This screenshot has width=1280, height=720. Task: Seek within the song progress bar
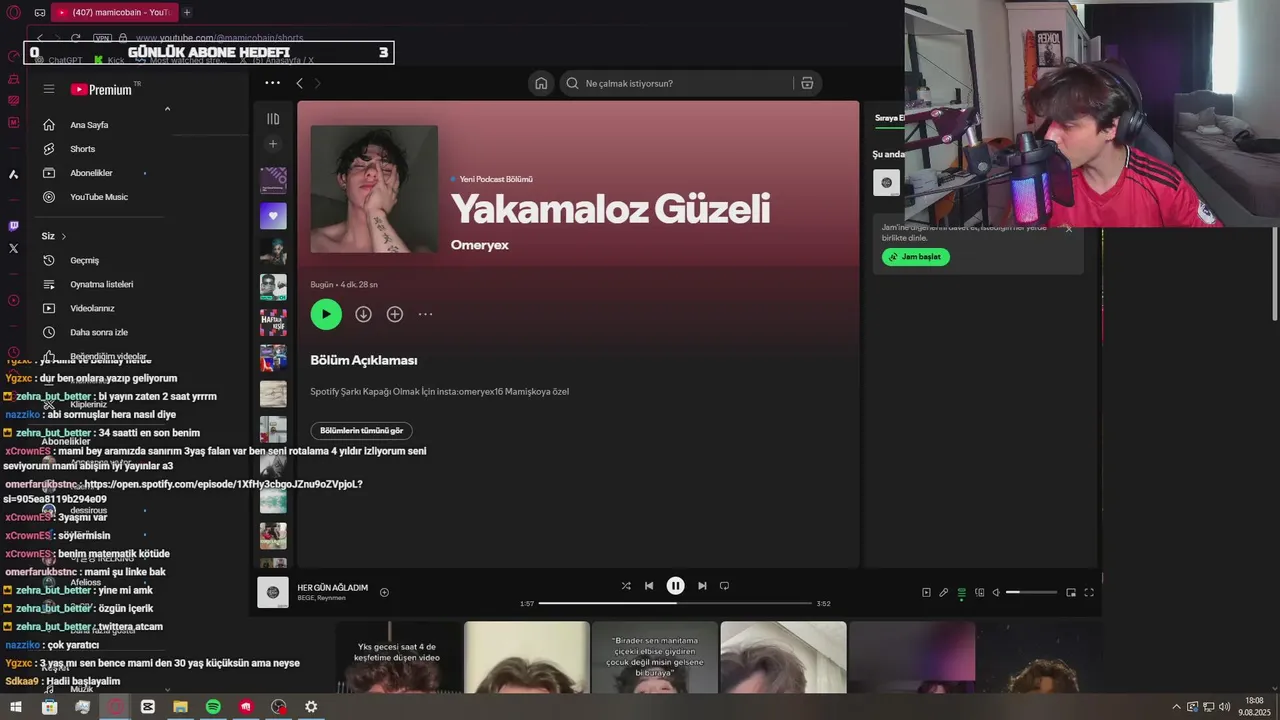[675, 603]
